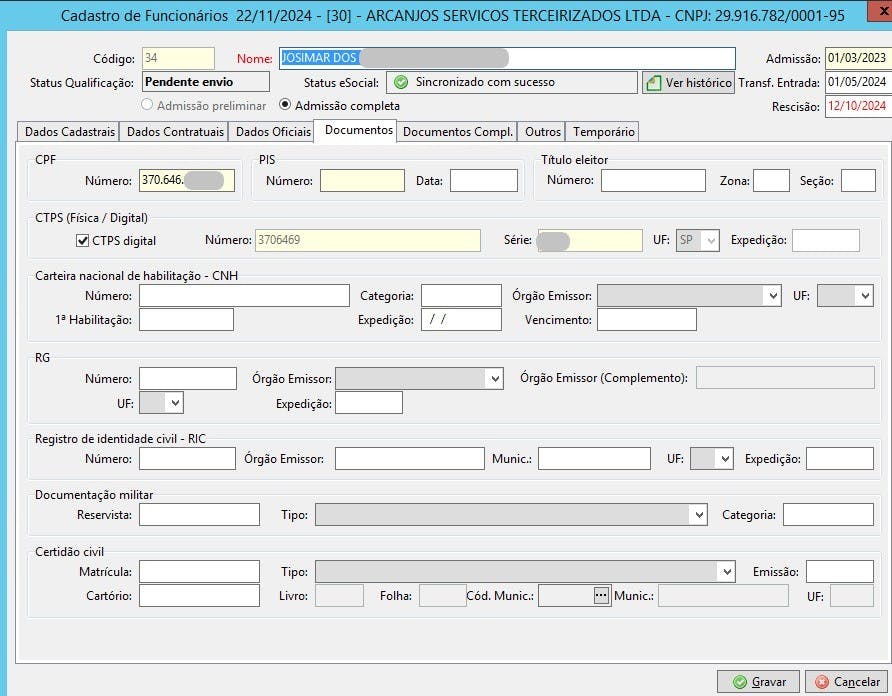The height and width of the screenshot is (696, 892).
Task: Click the RIC Expedição field
Action: (840, 459)
